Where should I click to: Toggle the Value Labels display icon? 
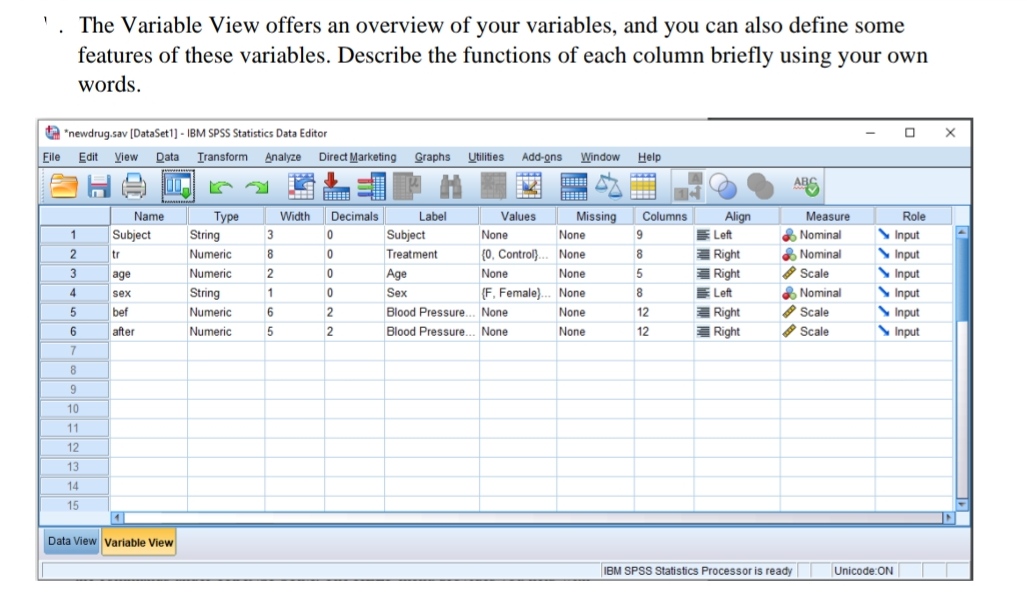point(688,186)
